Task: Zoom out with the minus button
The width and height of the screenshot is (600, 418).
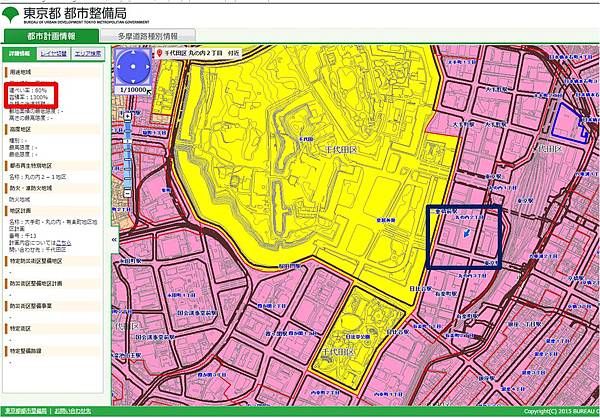Action: (128, 194)
